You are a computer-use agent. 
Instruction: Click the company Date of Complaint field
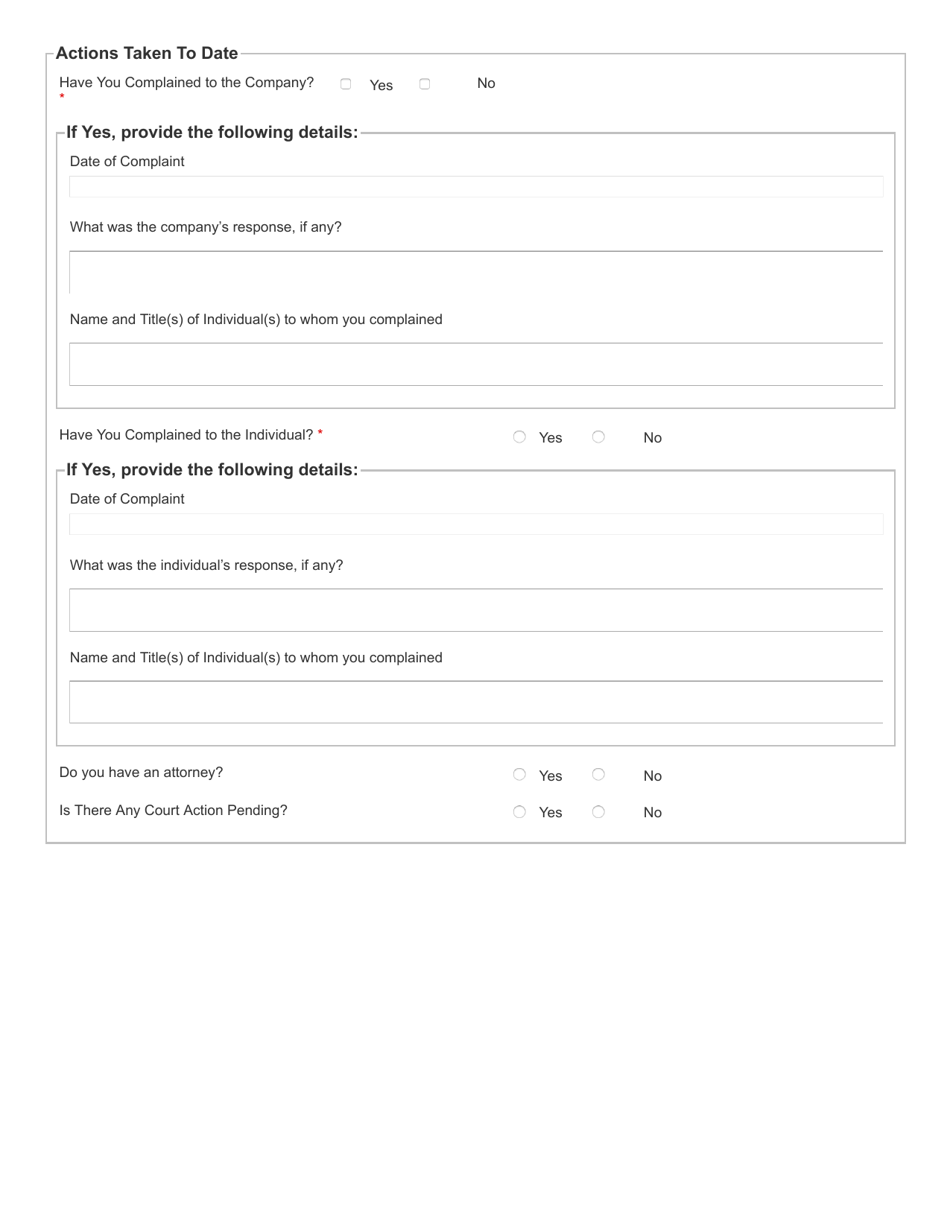[x=476, y=186]
